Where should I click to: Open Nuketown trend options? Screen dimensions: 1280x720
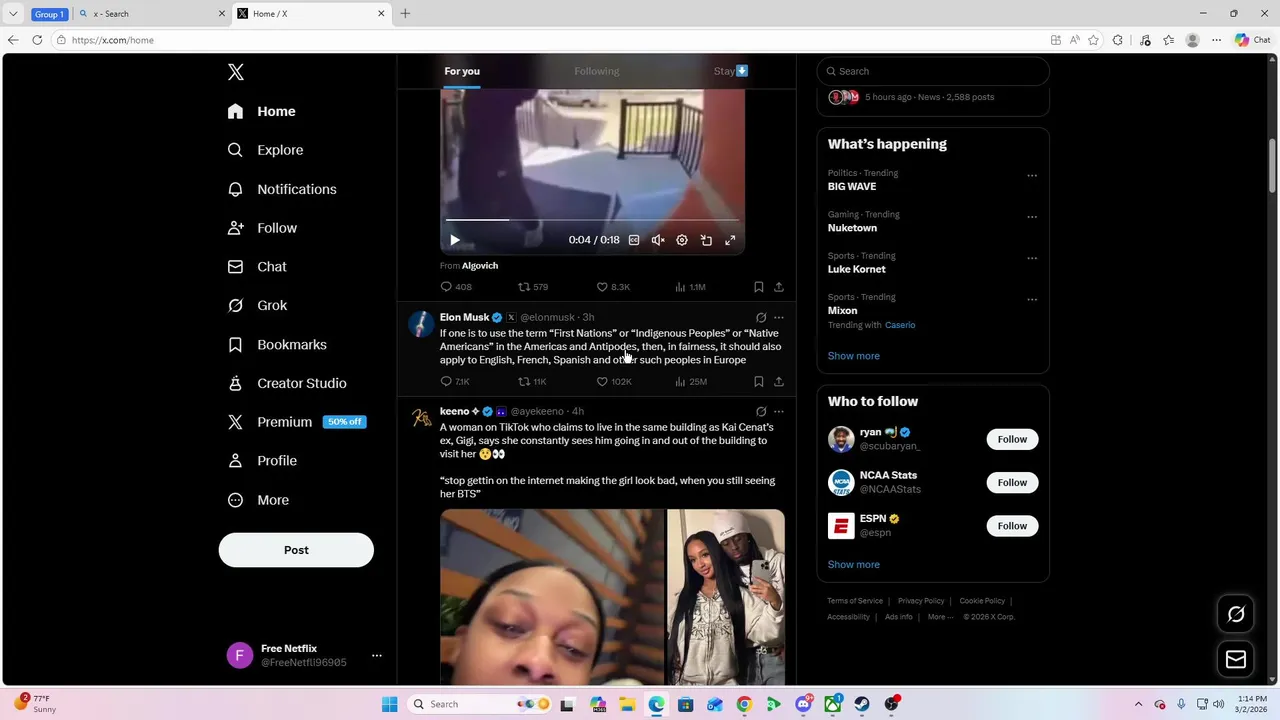coord(1032,217)
